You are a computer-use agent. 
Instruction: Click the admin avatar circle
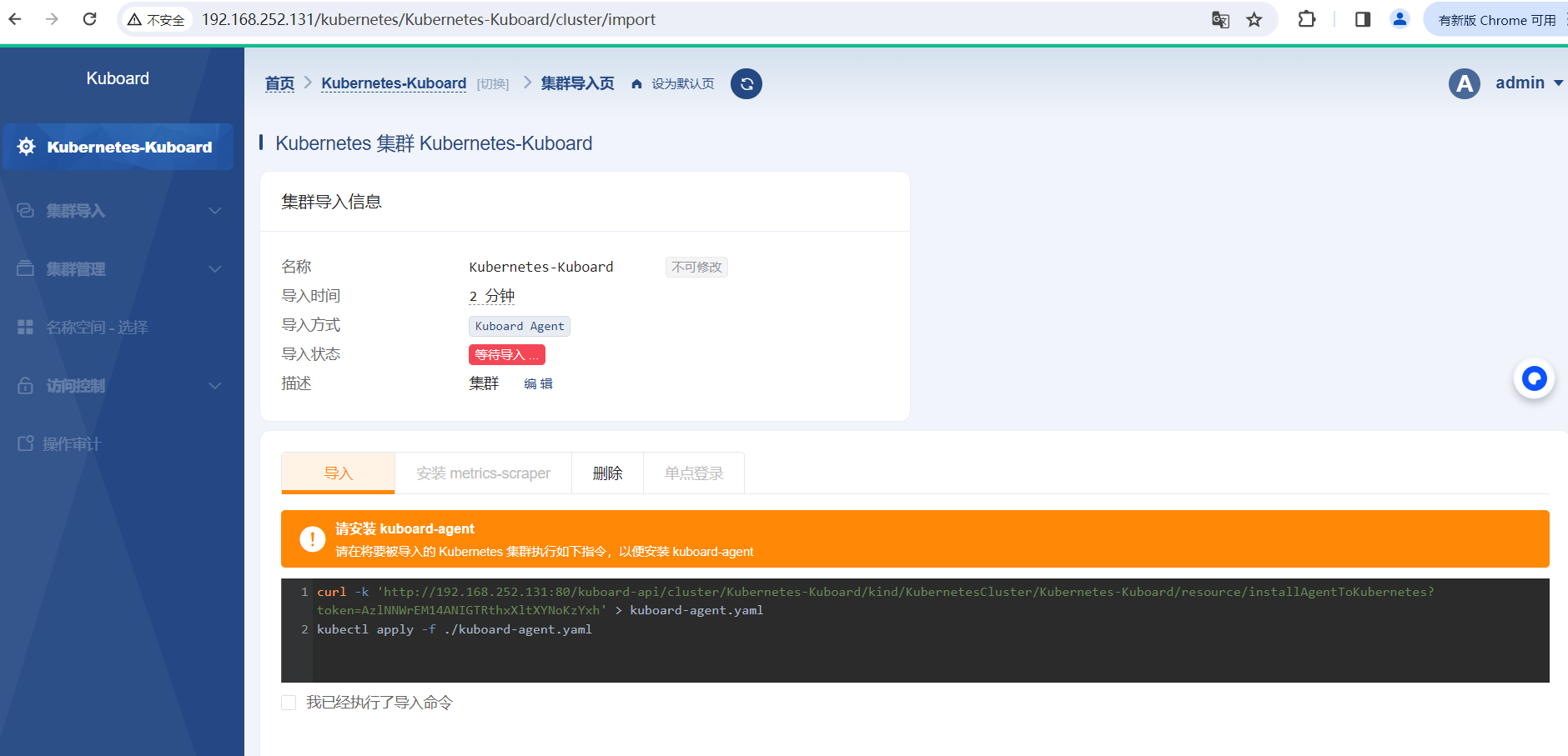pos(1465,83)
